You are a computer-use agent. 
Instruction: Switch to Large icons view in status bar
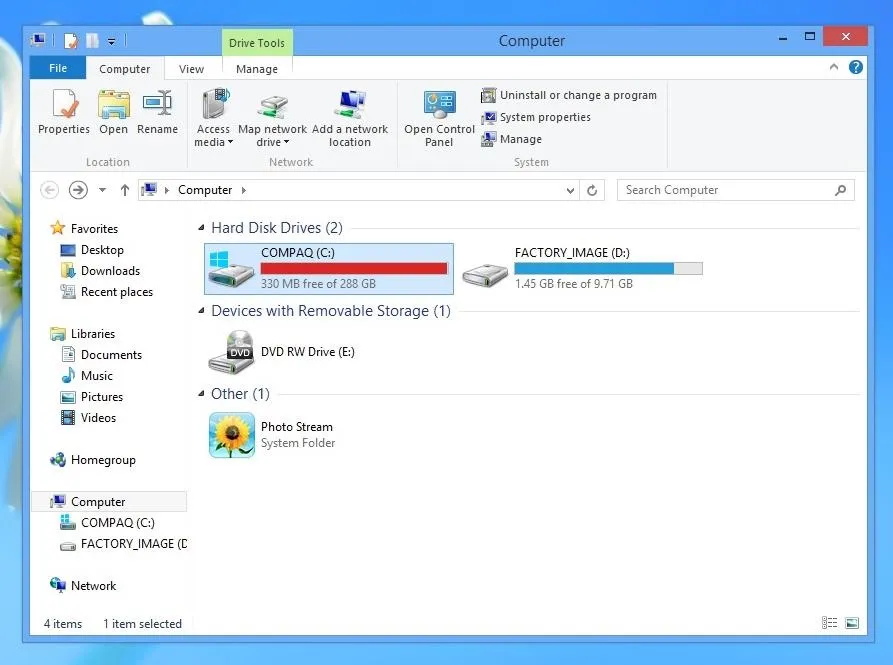852,623
